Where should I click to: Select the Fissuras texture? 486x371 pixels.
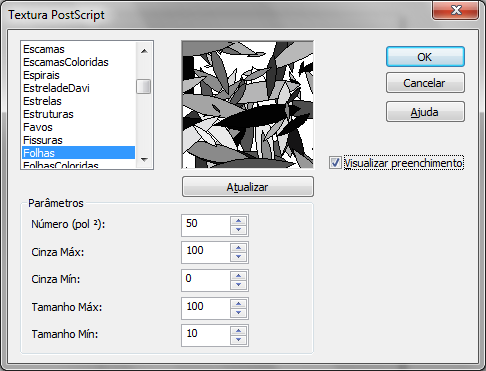pos(79,140)
